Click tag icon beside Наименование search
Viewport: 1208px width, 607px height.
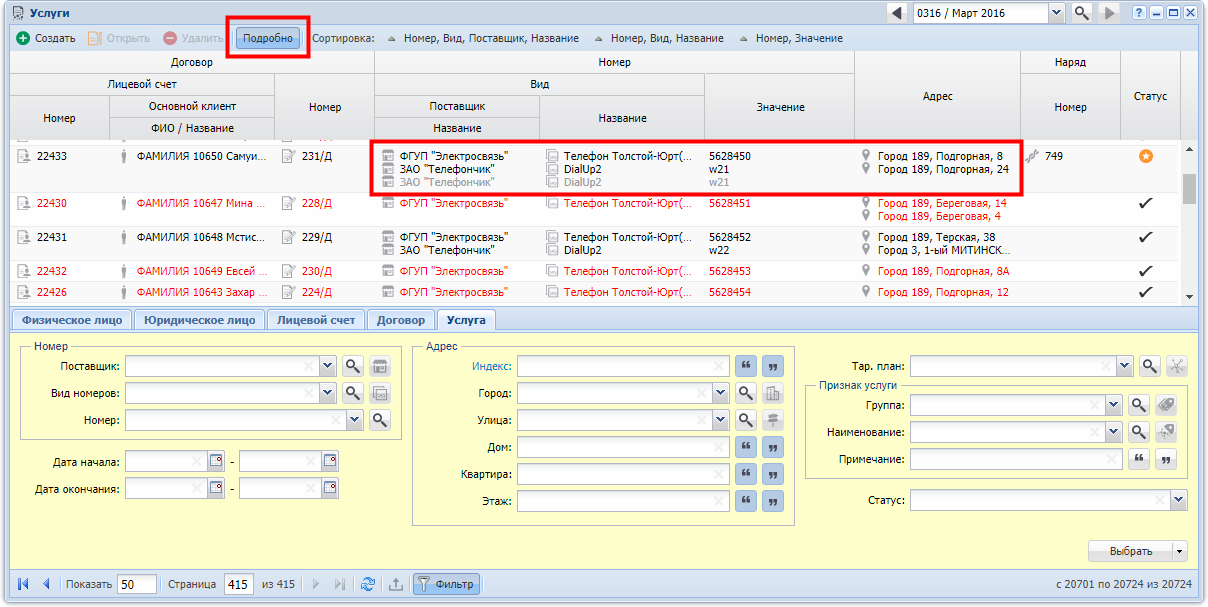click(x=1165, y=432)
